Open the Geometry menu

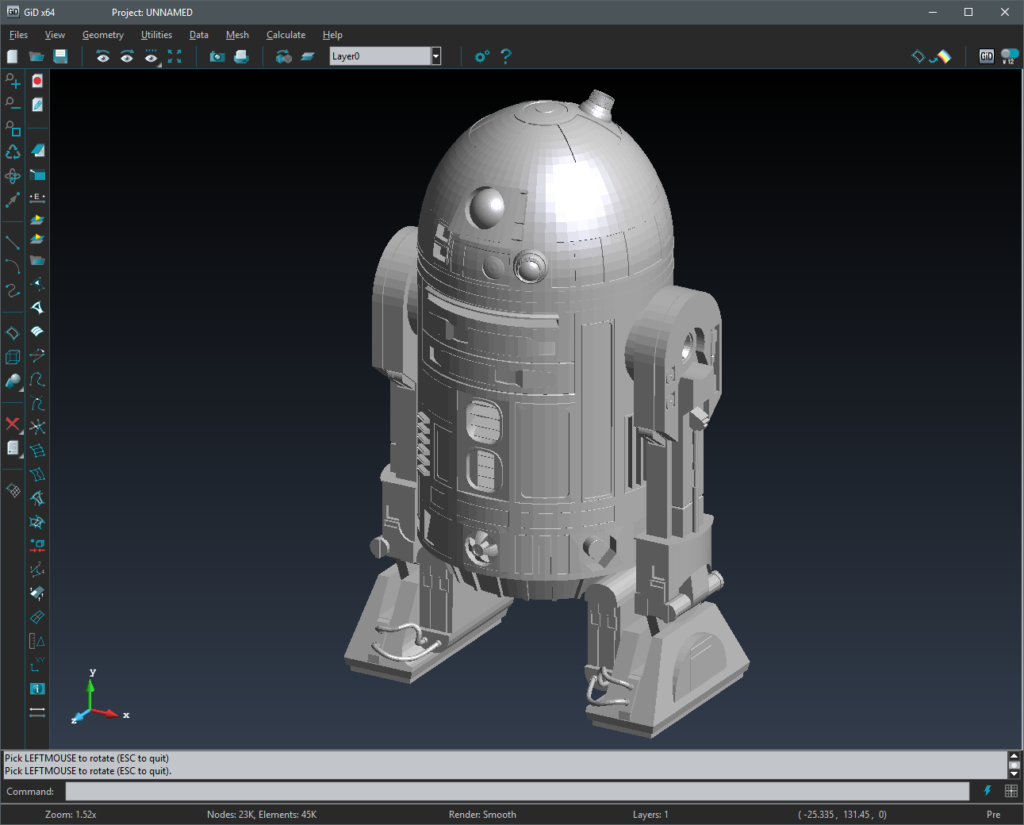click(103, 35)
